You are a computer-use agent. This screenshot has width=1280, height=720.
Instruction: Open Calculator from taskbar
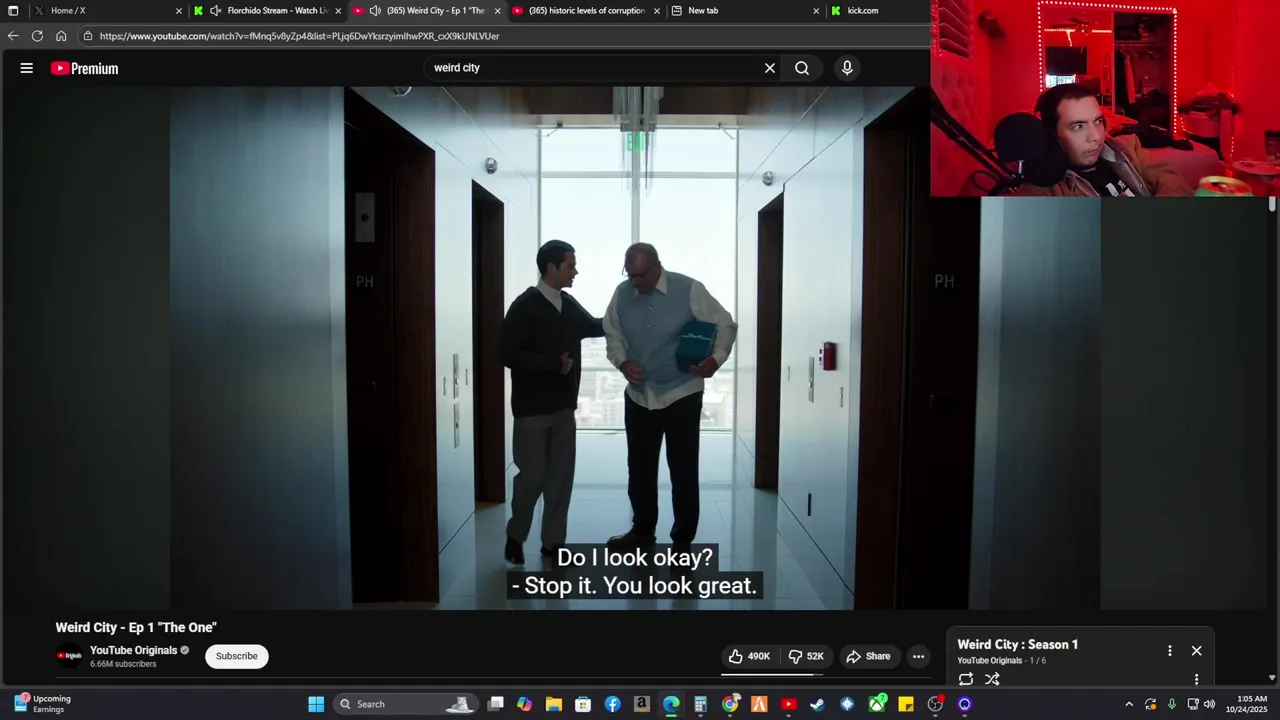click(x=700, y=704)
